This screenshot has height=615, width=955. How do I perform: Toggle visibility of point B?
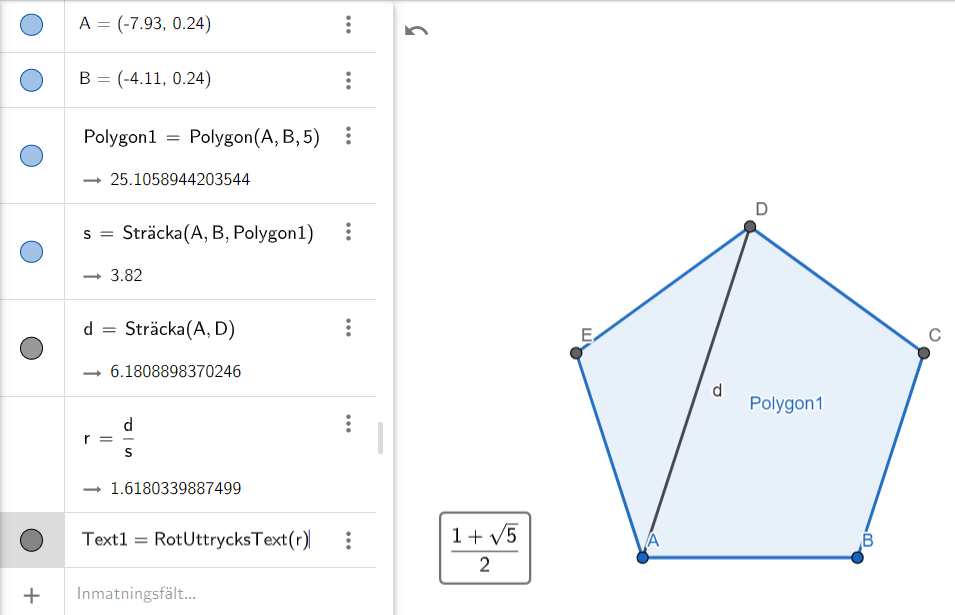click(x=31, y=80)
